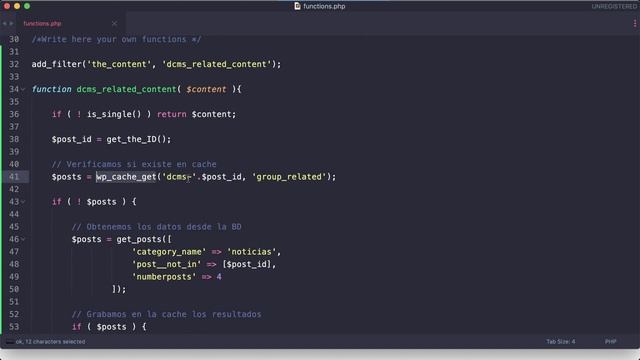Click the 'Verificamos si existe en cache' comment
The image size is (640, 360).
[x=134, y=164]
